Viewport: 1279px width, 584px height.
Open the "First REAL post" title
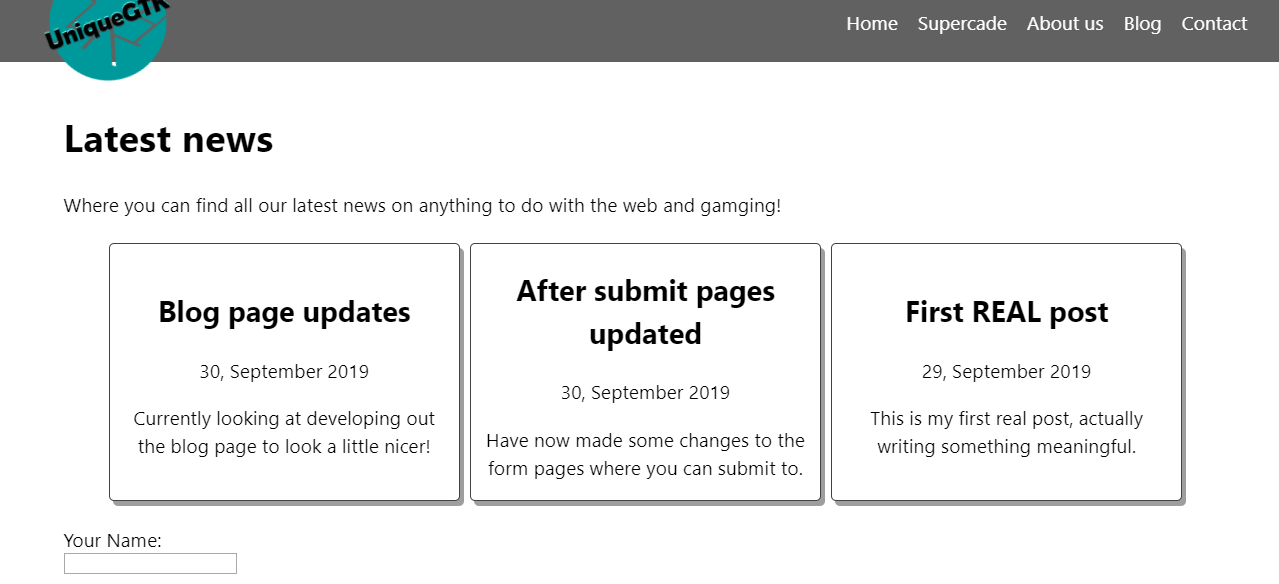click(1006, 312)
